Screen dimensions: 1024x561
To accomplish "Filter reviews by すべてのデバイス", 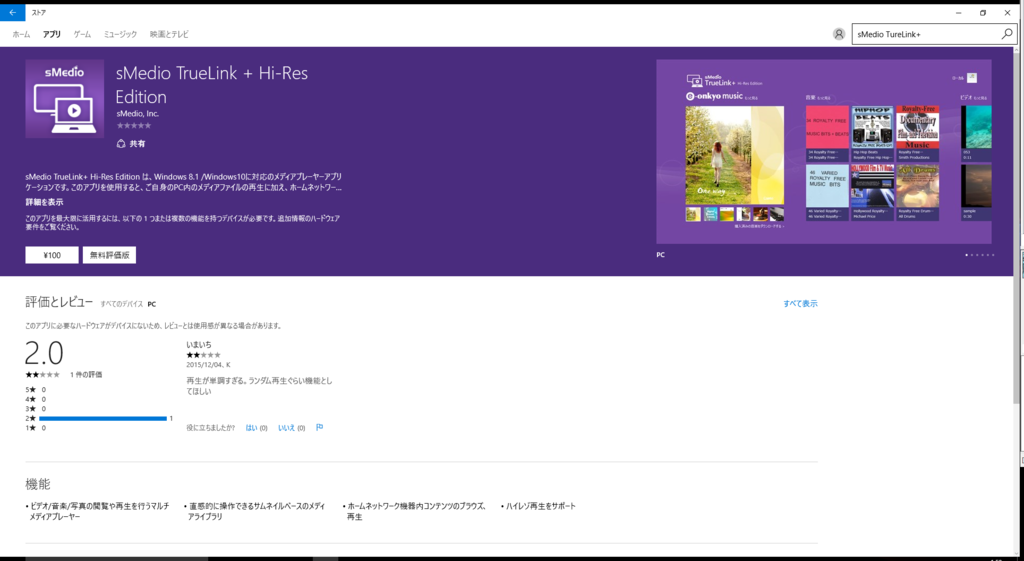I will pyautogui.click(x=121, y=304).
